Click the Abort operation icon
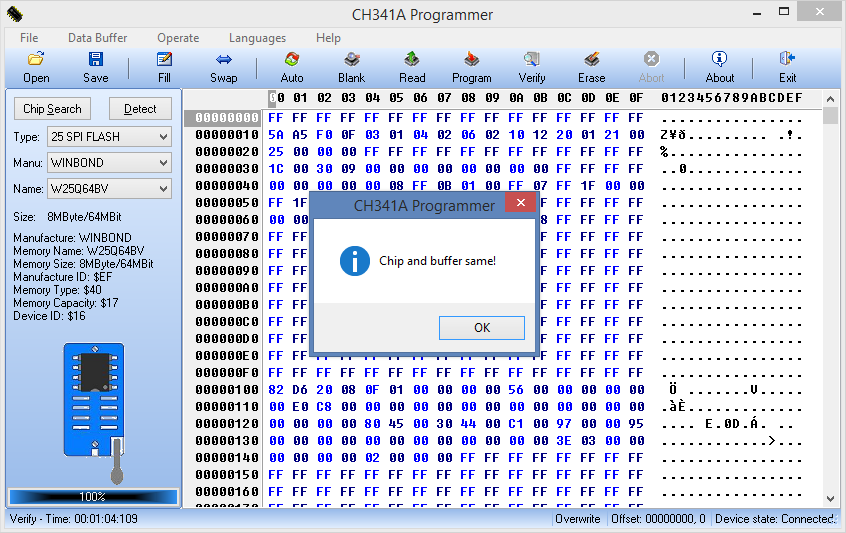Viewport: 846px width, 533px height. 651,59
